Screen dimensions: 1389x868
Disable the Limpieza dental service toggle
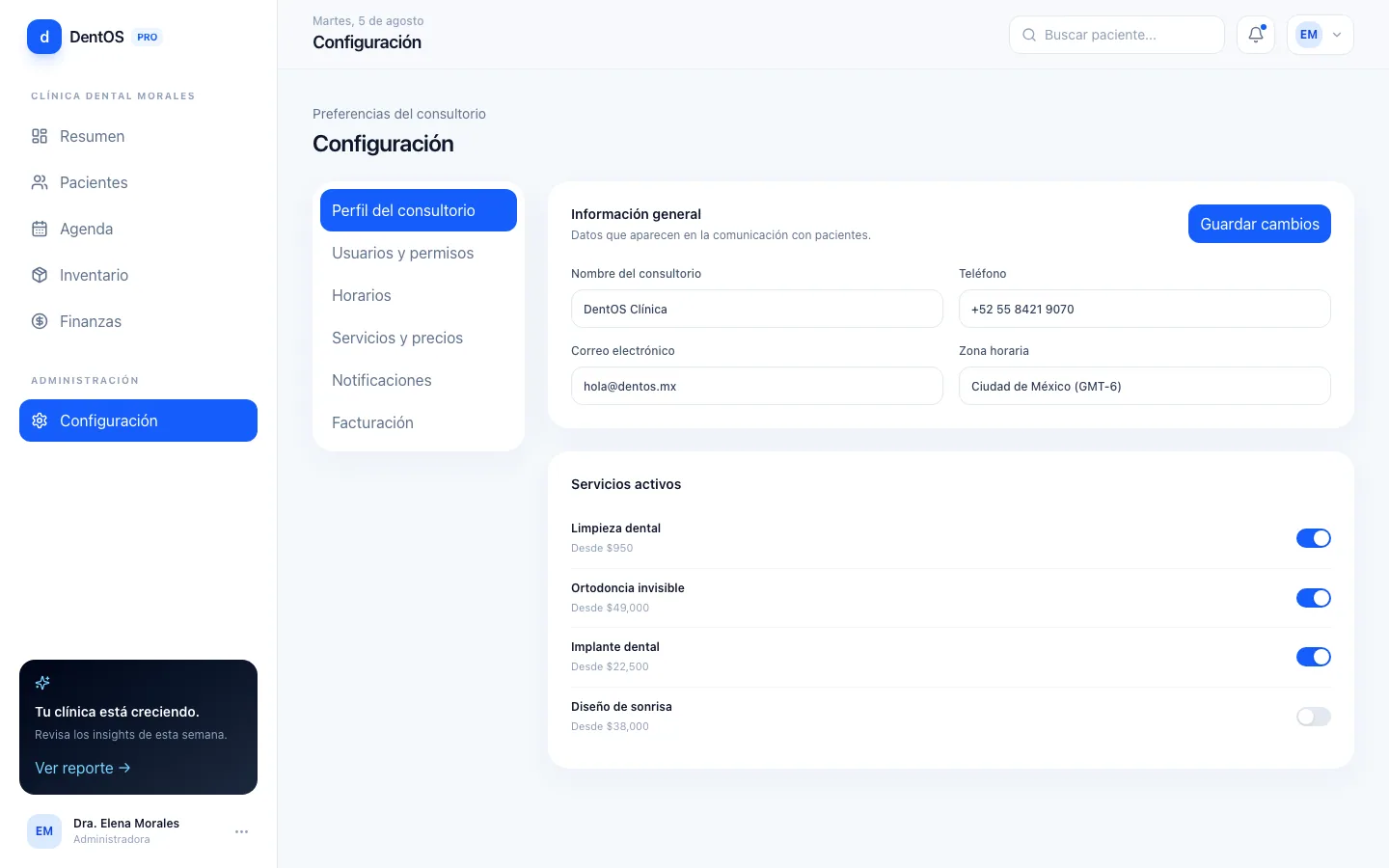[x=1314, y=538]
